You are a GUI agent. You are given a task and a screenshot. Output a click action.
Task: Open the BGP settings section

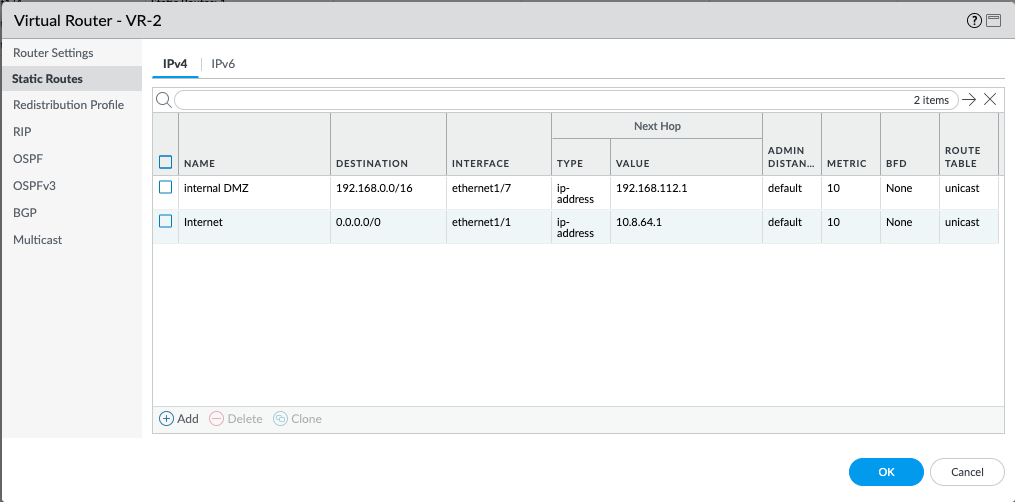[24, 212]
